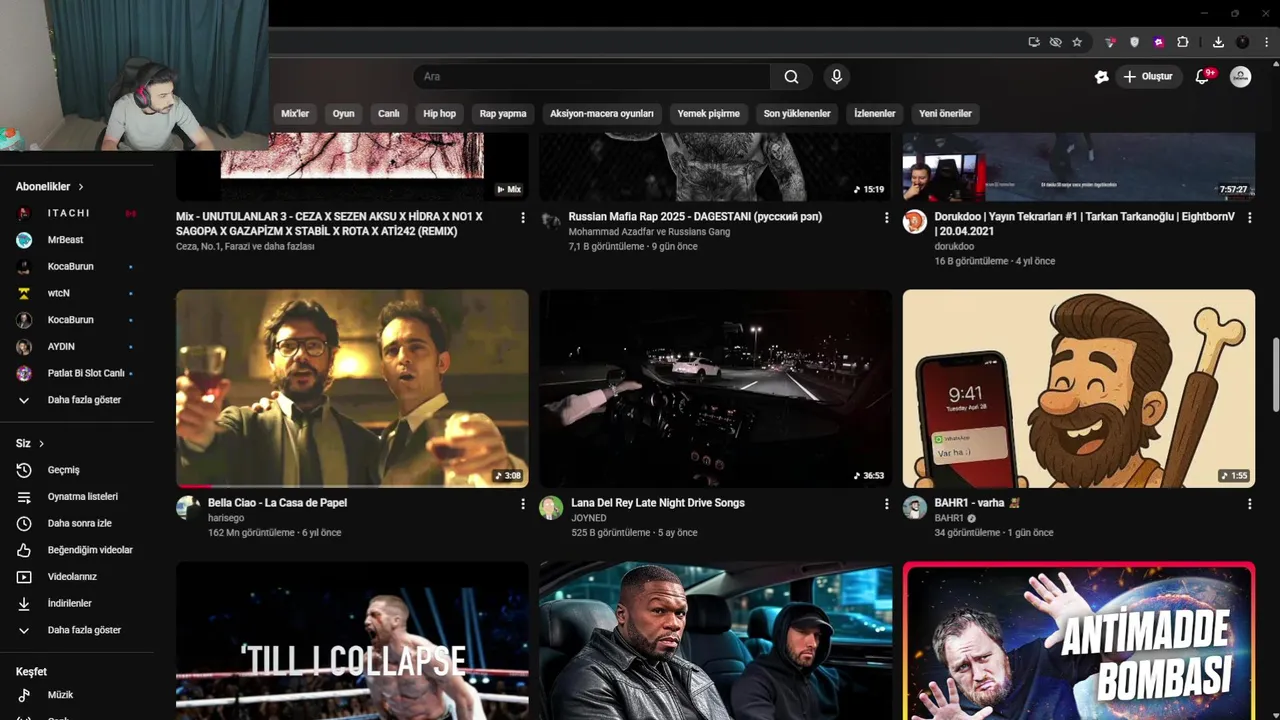Select İzlenenler filter chip
The width and height of the screenshot is (1280, 720).
tap(875, 114)
